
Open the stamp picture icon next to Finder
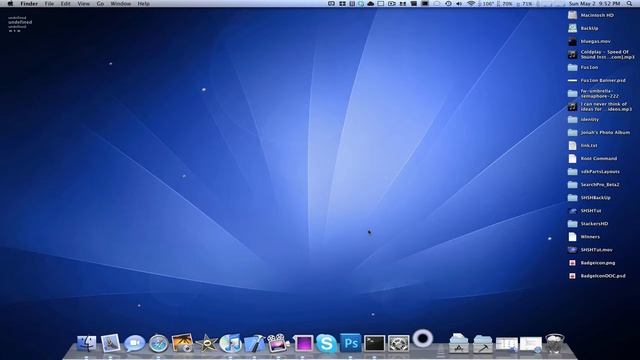pos(110,343)
